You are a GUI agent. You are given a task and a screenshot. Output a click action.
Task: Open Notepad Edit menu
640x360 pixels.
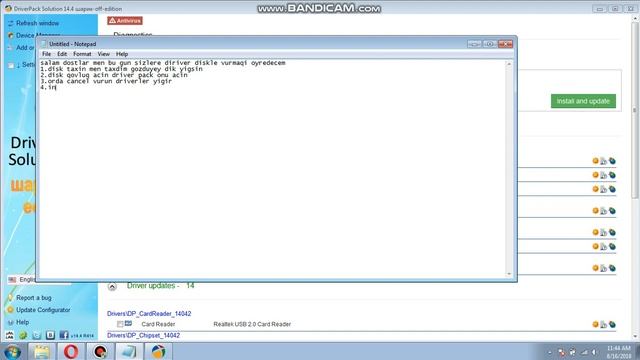(x=62, y=54)
